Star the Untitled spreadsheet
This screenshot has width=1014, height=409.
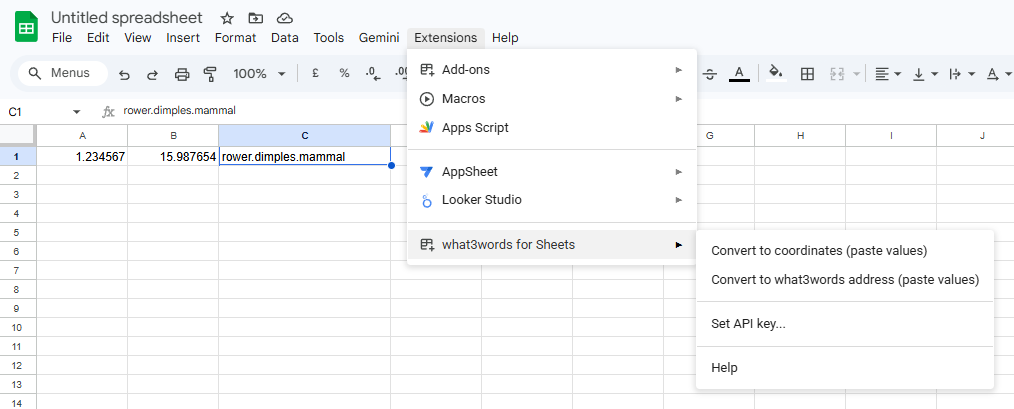[x=227, y=18]
